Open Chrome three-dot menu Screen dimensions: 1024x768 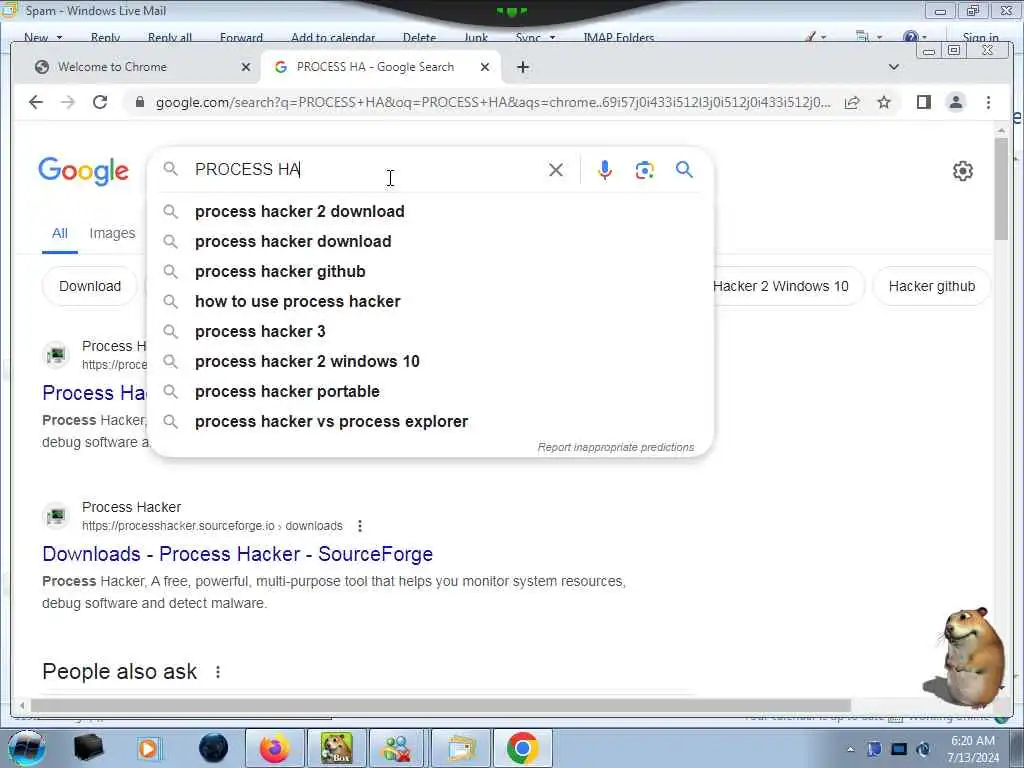[988, 103]
